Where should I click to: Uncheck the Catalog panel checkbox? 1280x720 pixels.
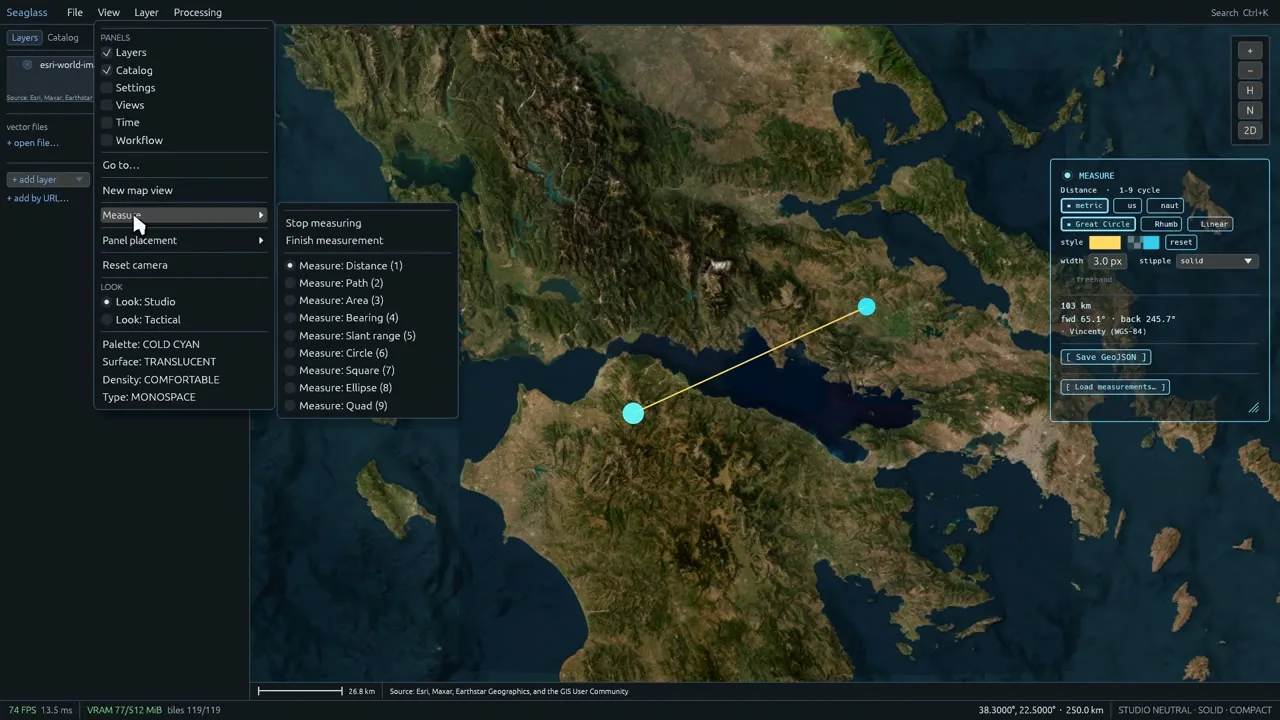pyautogui.click(x=107, y=70)
